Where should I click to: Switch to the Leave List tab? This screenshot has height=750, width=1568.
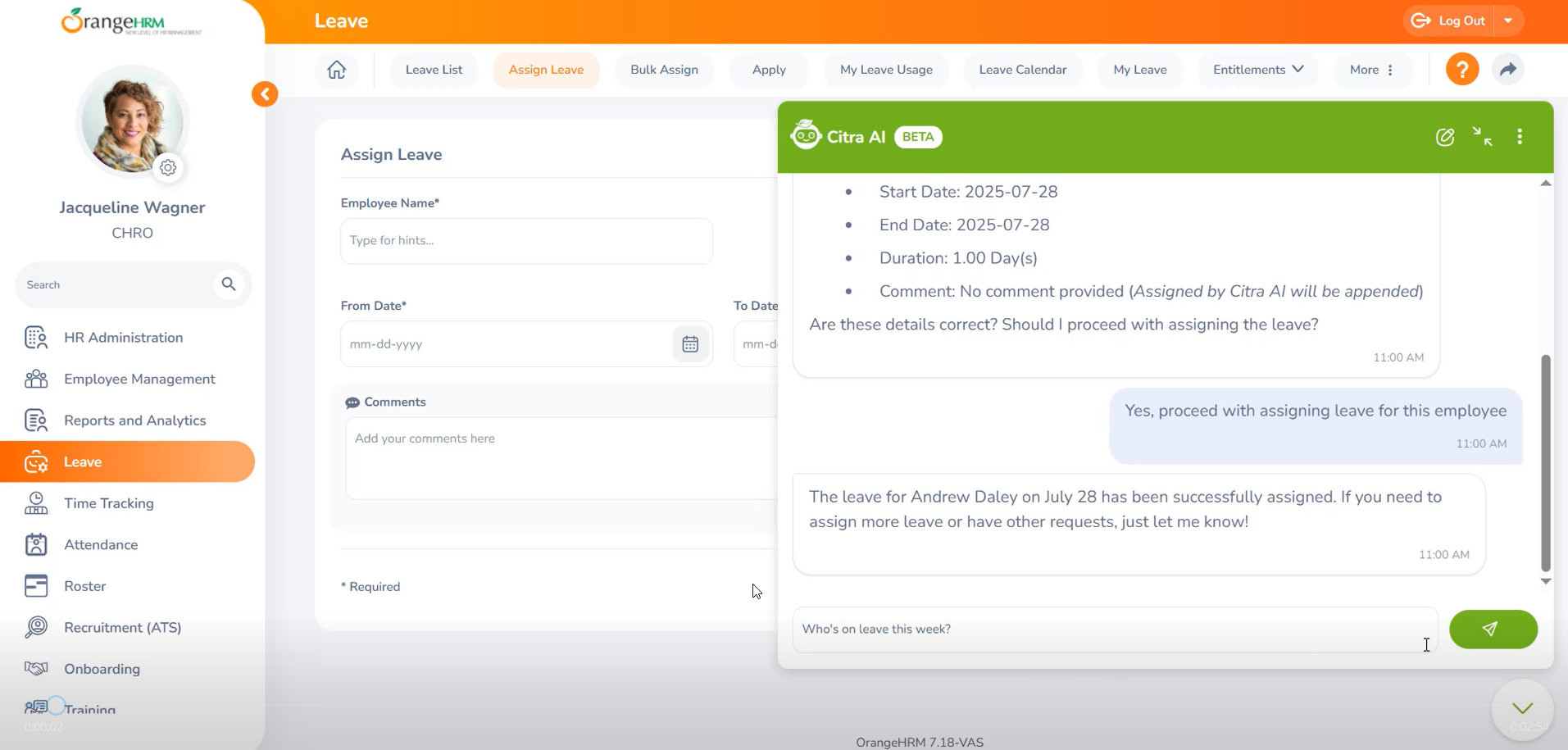[x=434, y=70]
